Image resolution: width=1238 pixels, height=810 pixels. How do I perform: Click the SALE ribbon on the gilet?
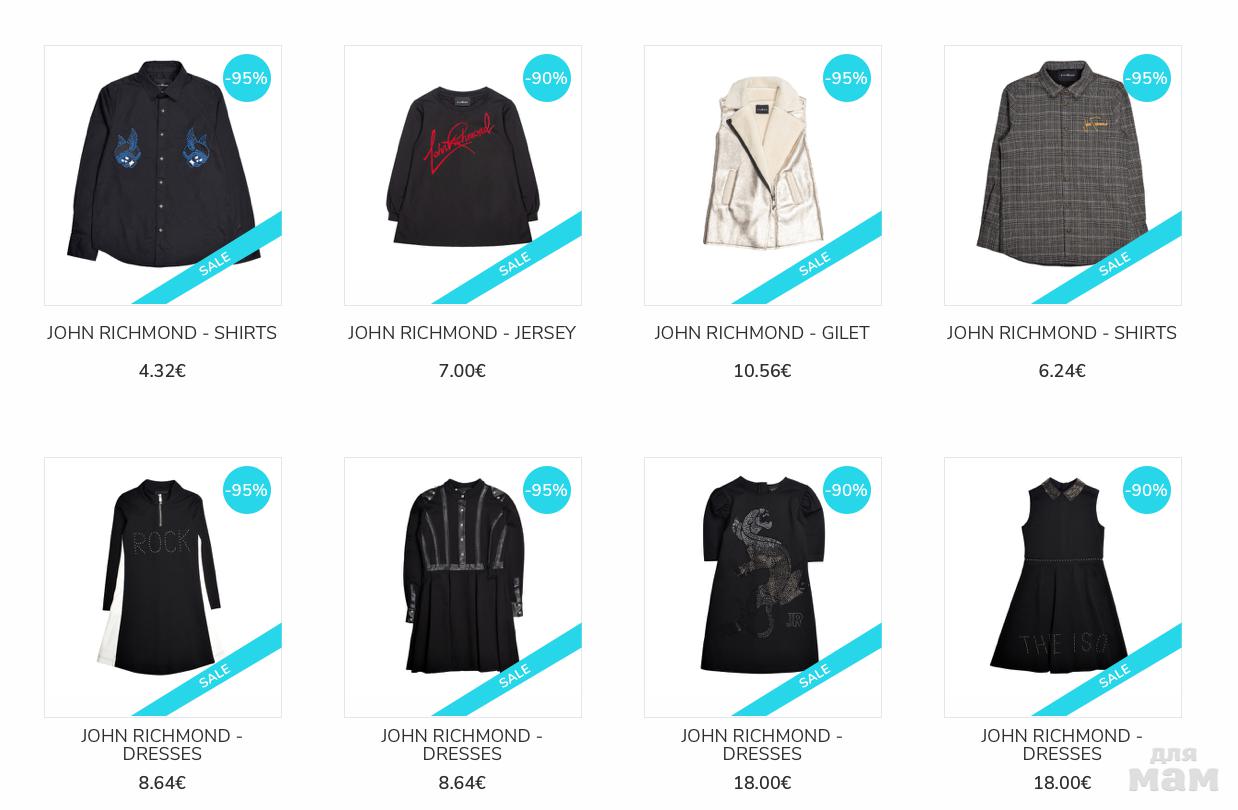(813, 265)
